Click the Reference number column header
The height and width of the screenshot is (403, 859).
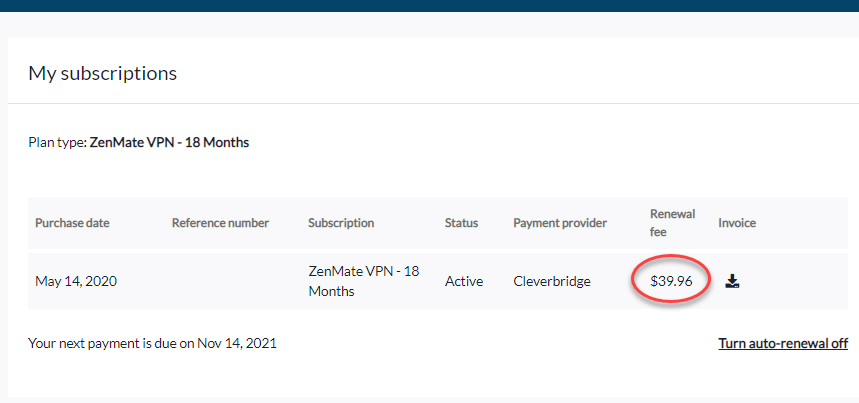pyautogui.click(x=220, y=223)
